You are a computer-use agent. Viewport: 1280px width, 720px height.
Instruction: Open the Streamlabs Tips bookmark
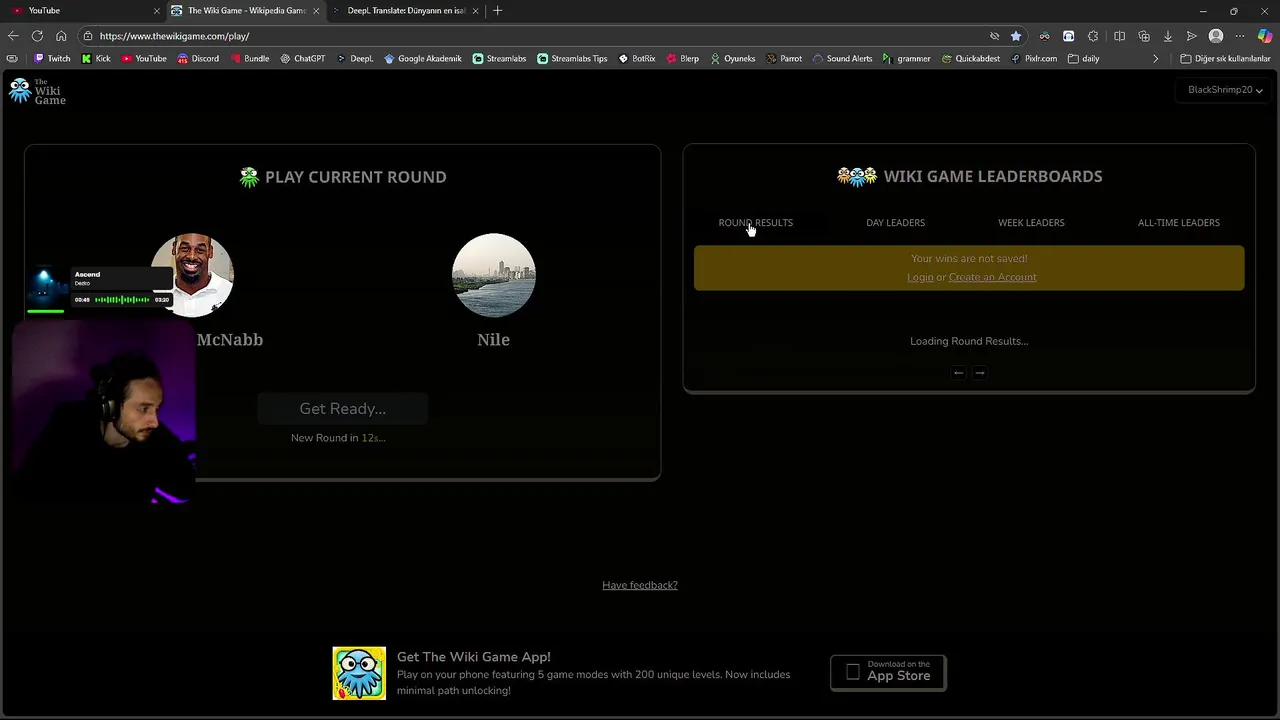(572, 59)
